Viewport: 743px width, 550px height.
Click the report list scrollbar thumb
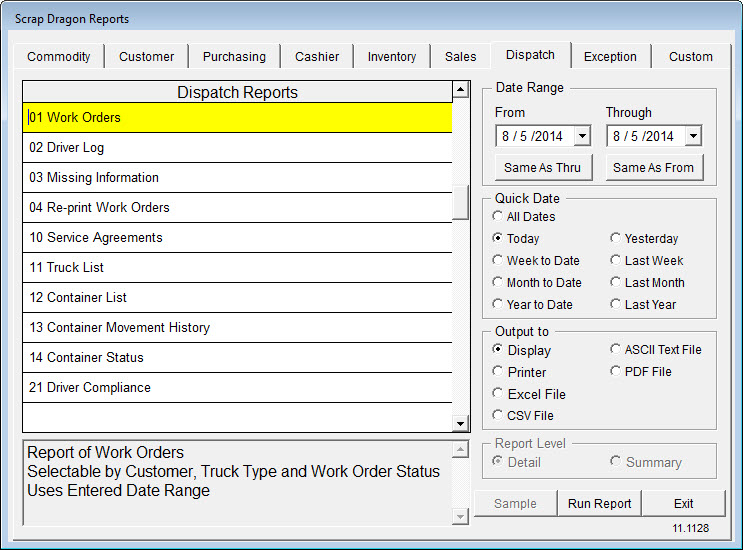coord(461,202)
